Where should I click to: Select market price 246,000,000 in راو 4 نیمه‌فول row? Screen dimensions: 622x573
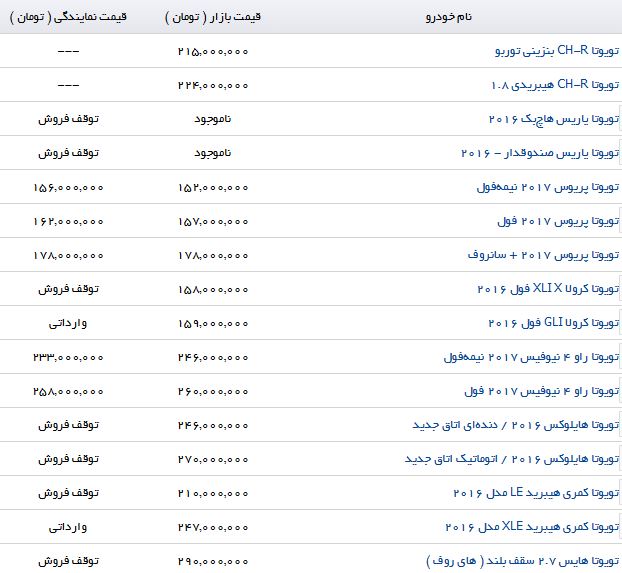pos(213,358)
